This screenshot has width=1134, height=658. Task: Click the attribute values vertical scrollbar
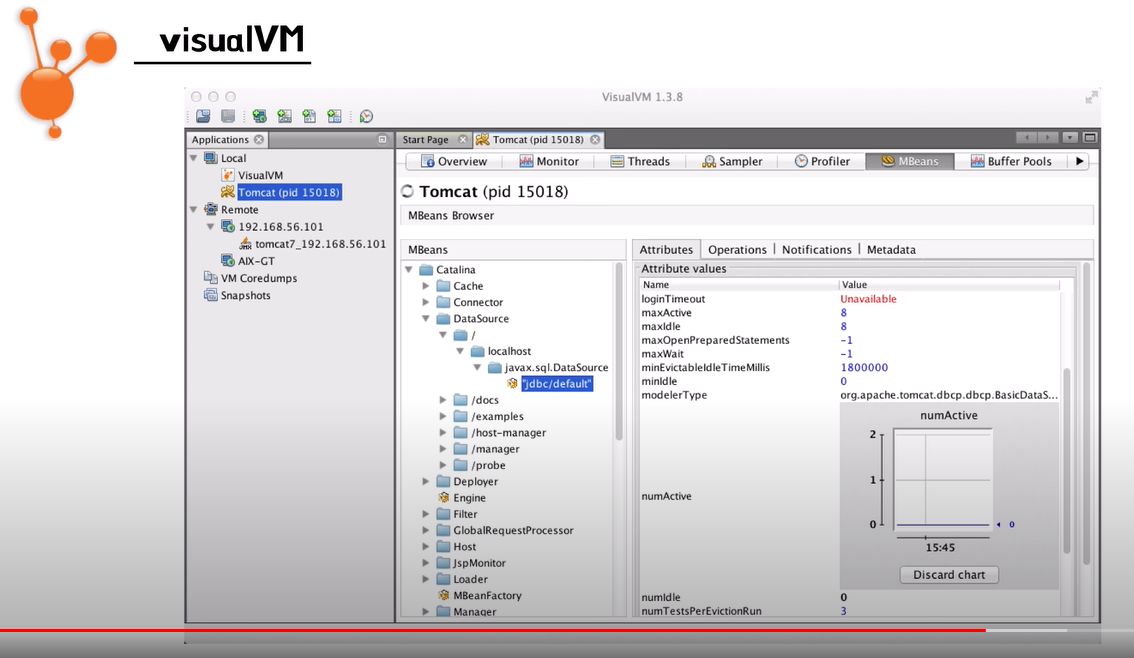pyautogui.click(x=1066, y=461)
